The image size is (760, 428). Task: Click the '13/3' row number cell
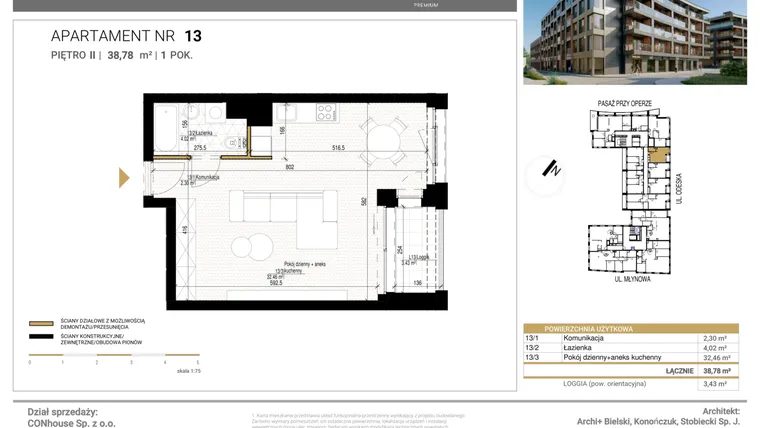(x=532, y=357)
